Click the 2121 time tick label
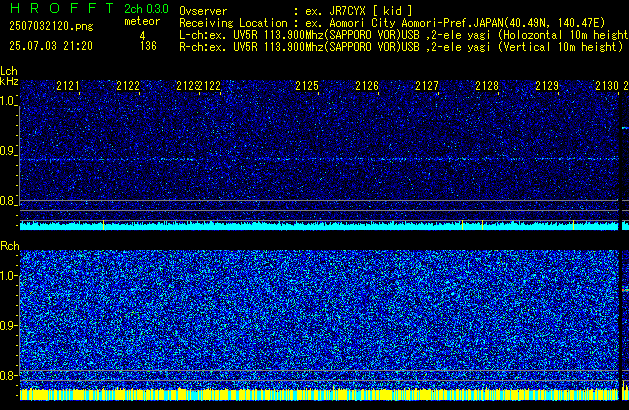Screen dimensions: 629x410 point(68,86)
